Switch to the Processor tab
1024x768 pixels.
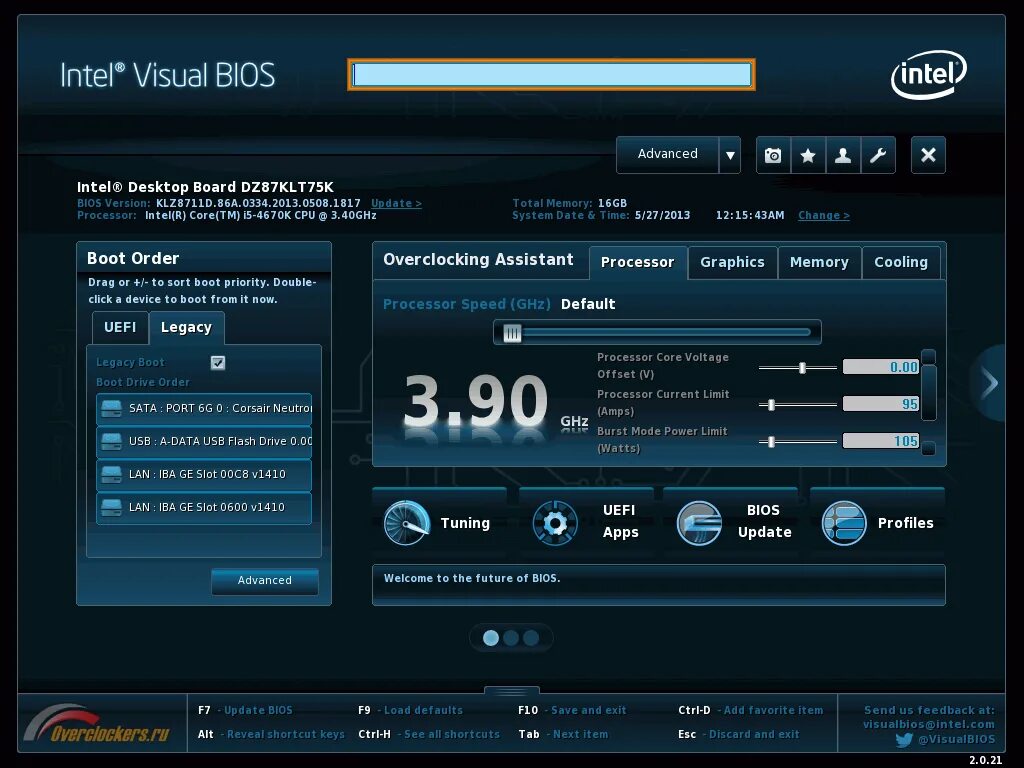point(637,262)
